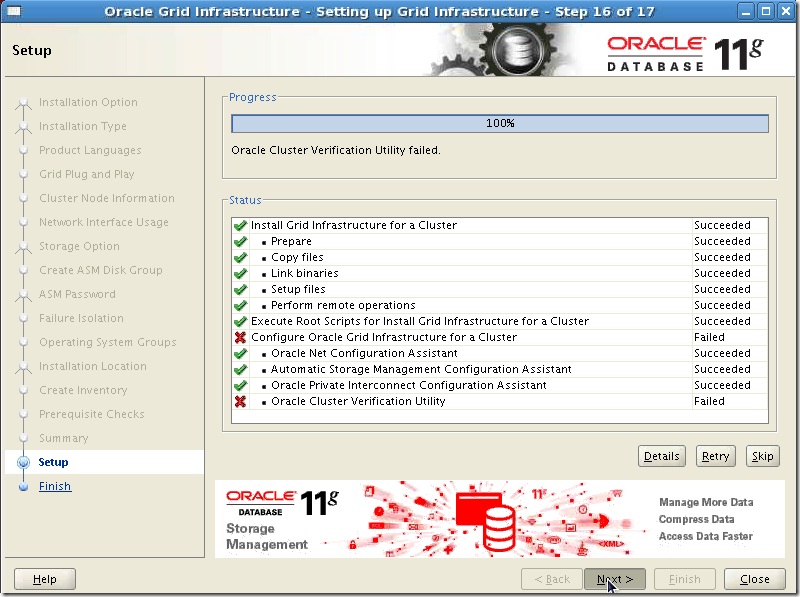The width and height of the screenshot is (800, 597).
Task: Click Succeeded status of Prepare row
Action: pyautogui.click(x=722, y=241)
